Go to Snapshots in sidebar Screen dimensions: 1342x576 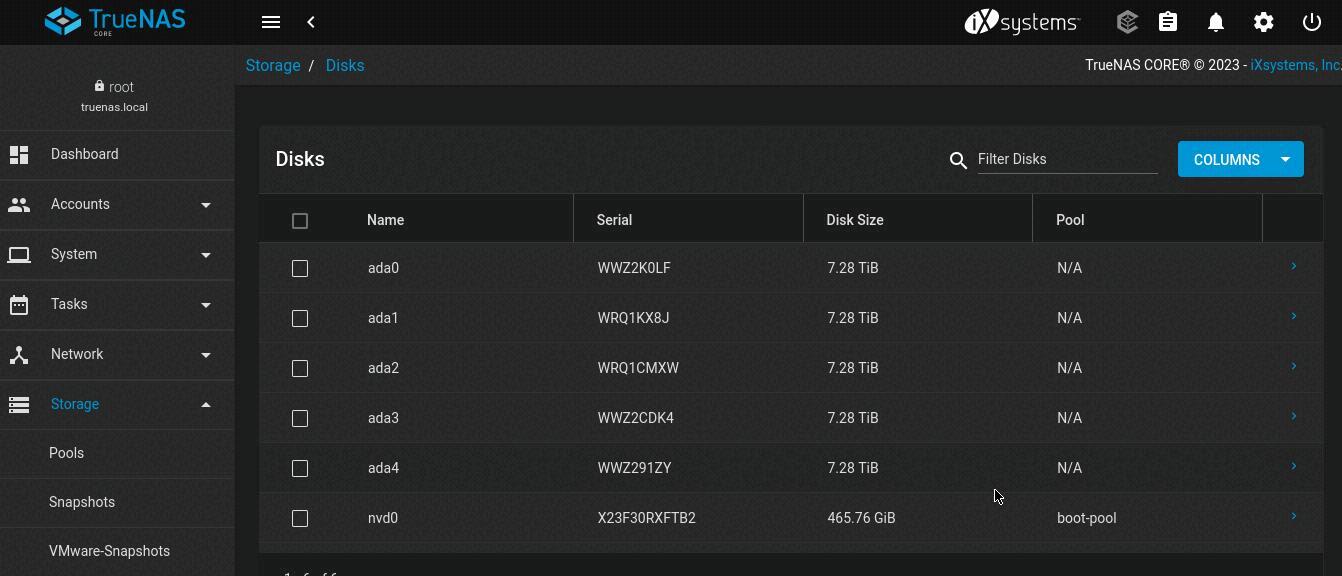click(82, 502)
